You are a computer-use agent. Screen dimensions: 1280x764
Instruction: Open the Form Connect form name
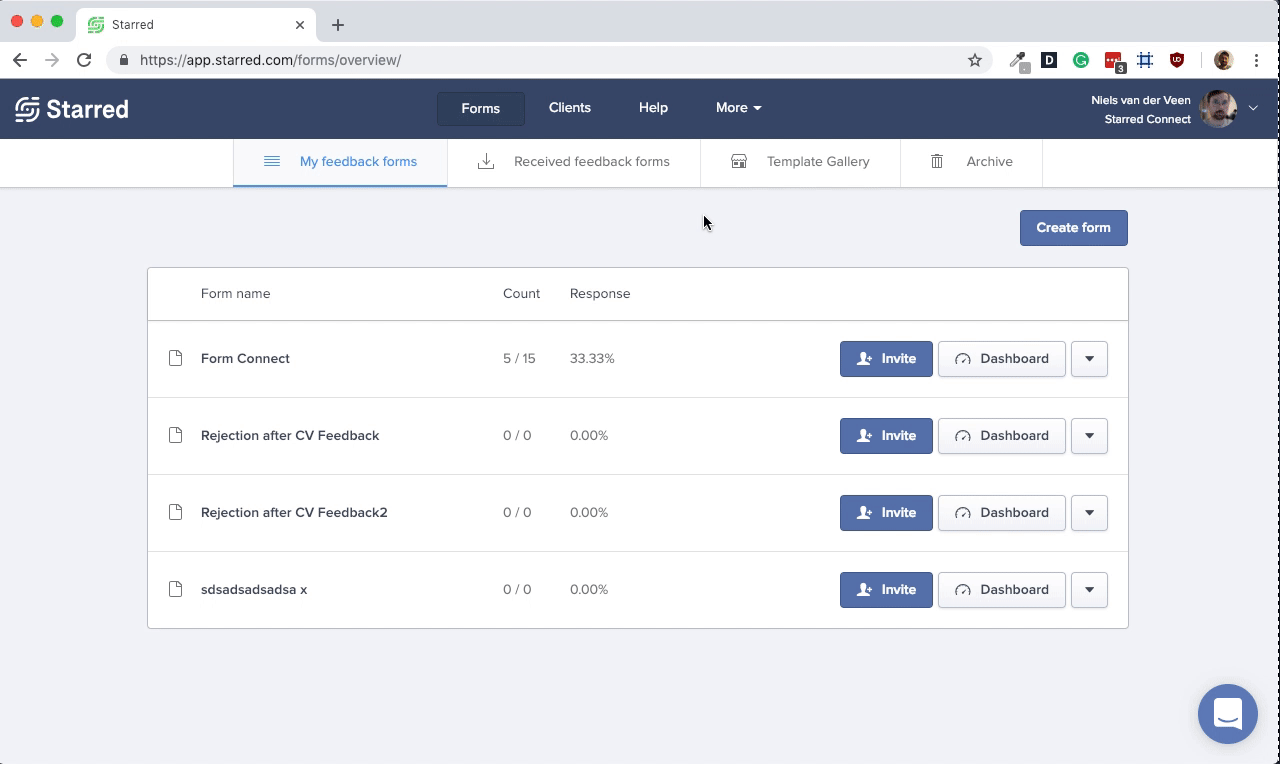pos(245,358)
